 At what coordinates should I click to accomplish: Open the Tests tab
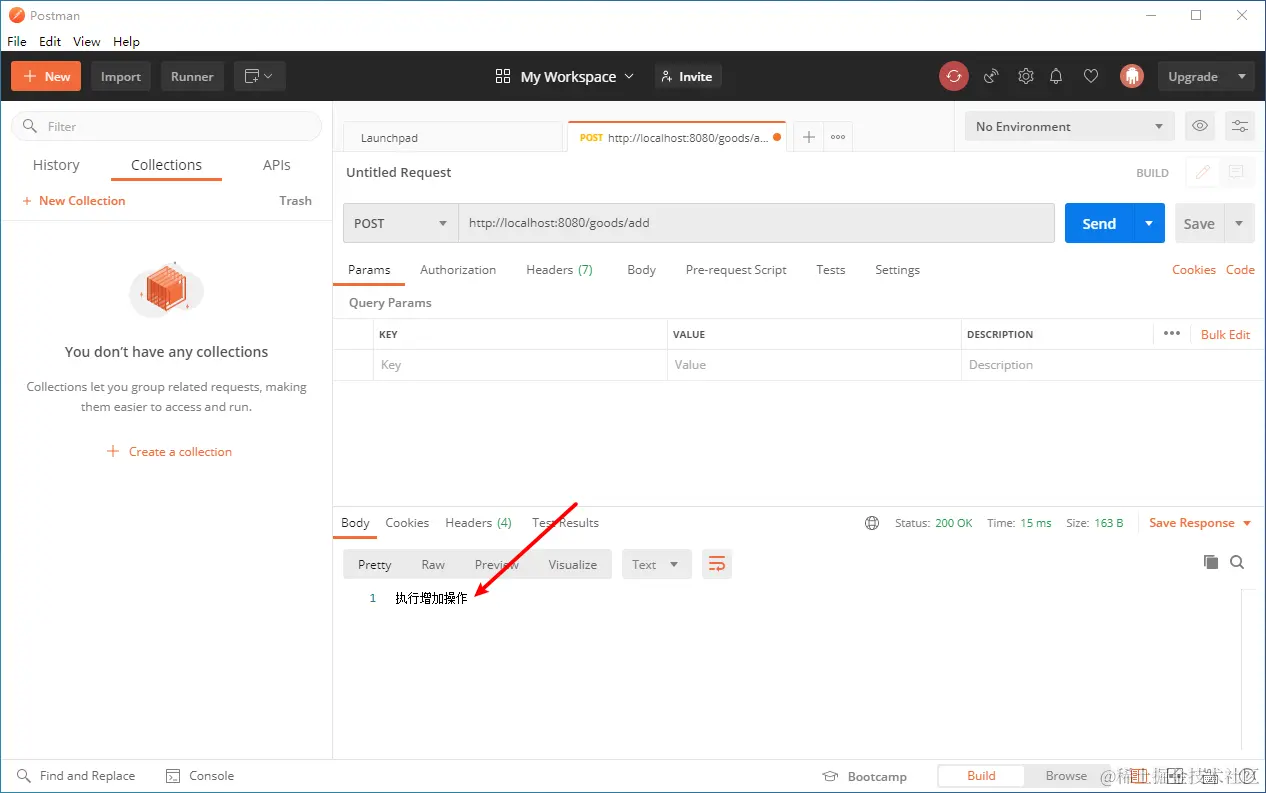[830, 270]
